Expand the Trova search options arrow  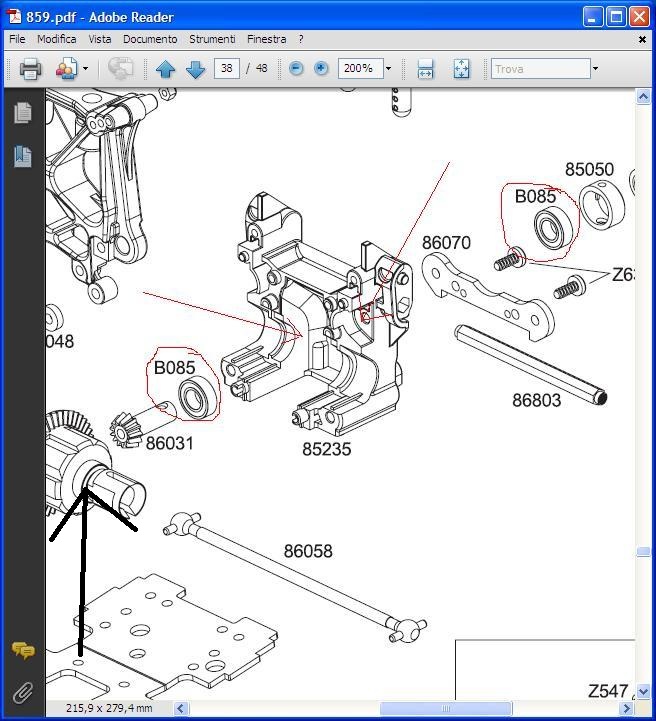(x=595, y=69)
